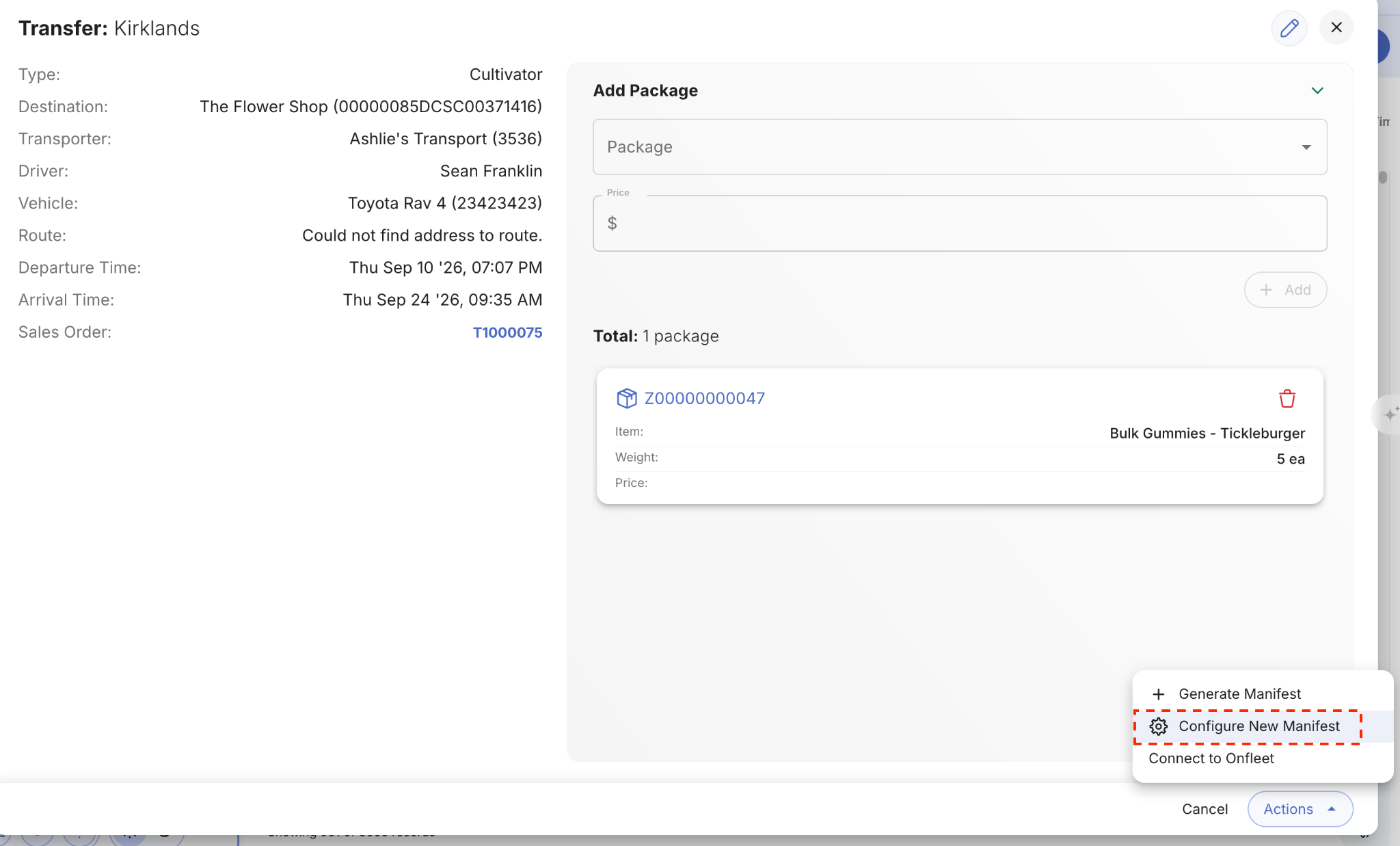Open sales order T1000075 link
This screenshot has width=1400, height=846.
tap(507, 332)
